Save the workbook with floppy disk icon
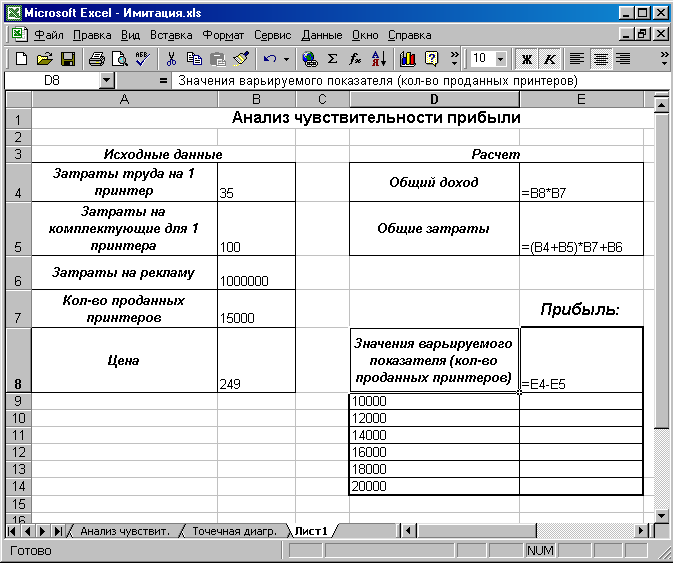Image resolution: width=673 pixels, height=563 pixels. (x=68, y=59)
